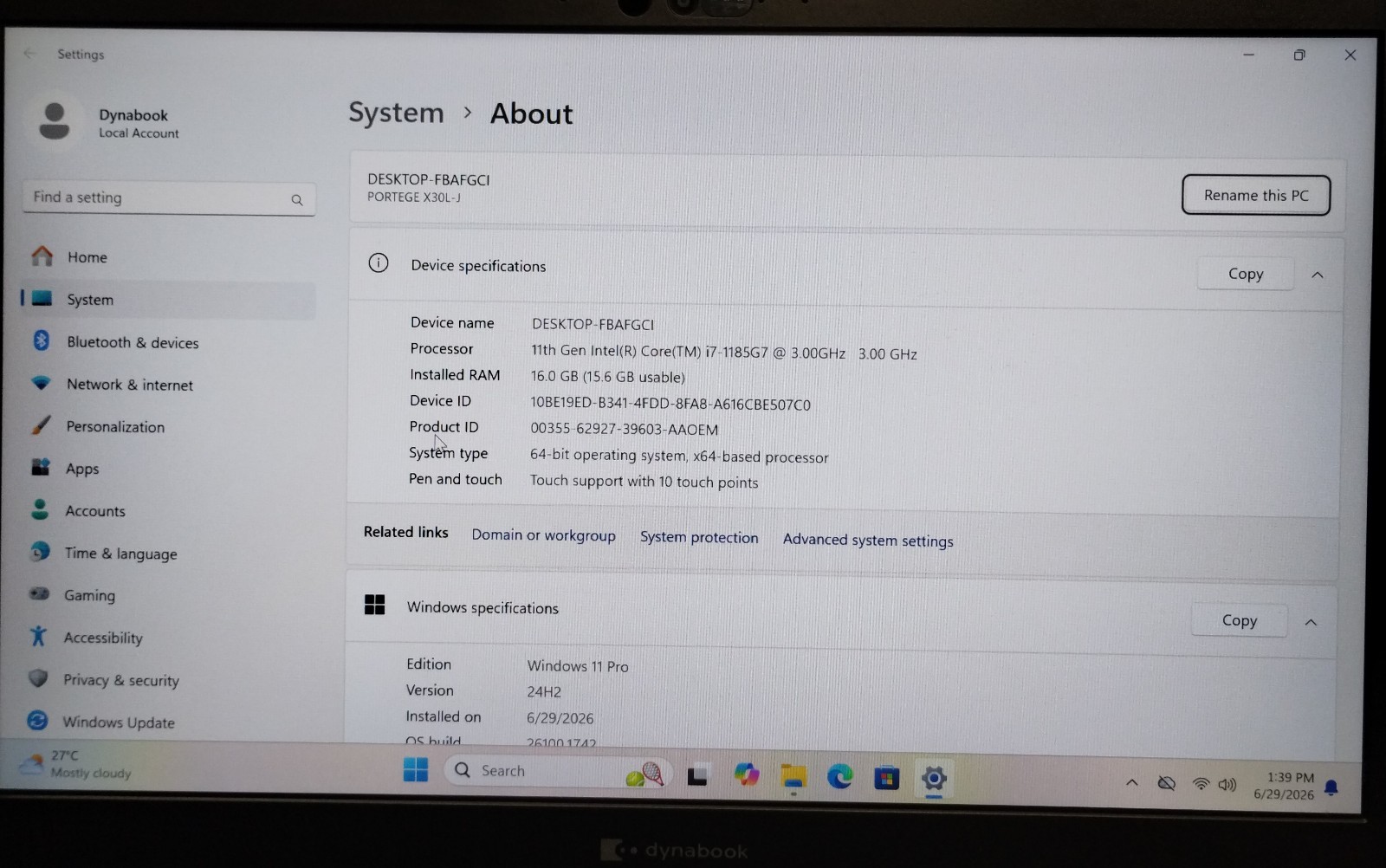This screenshot has width=1386, height=868.
Task: Open File Explorer from the taskbar
Action: 793,776
